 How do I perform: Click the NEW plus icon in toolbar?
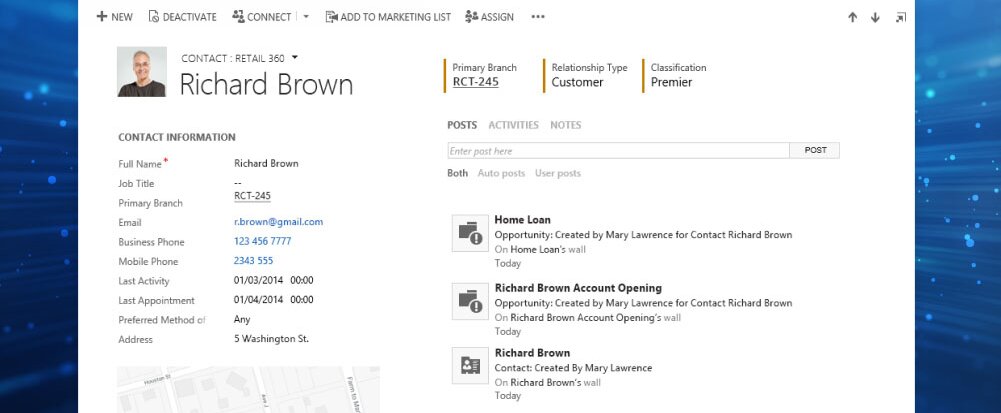pos(101,17)
